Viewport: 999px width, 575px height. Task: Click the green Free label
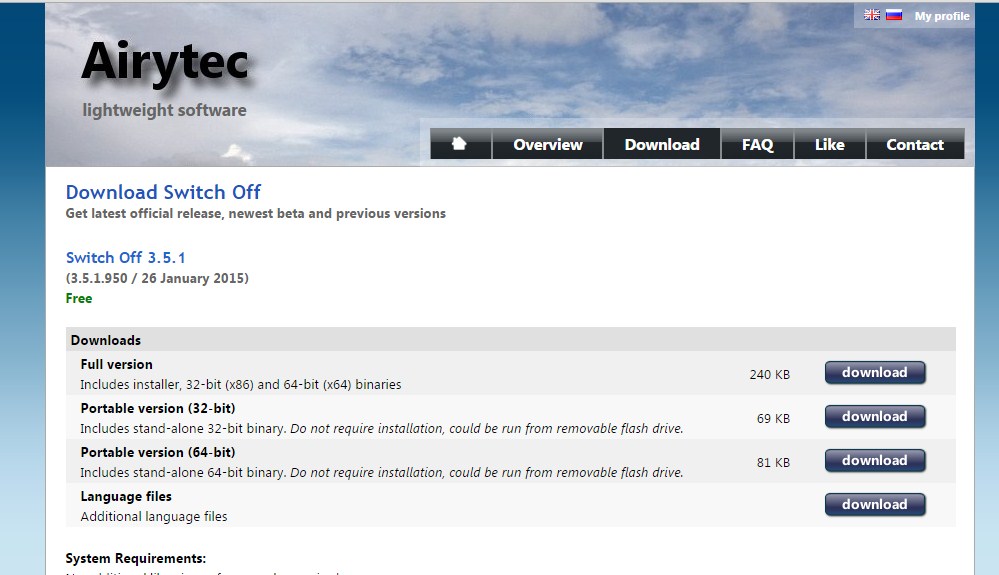(x=79, y=298)
